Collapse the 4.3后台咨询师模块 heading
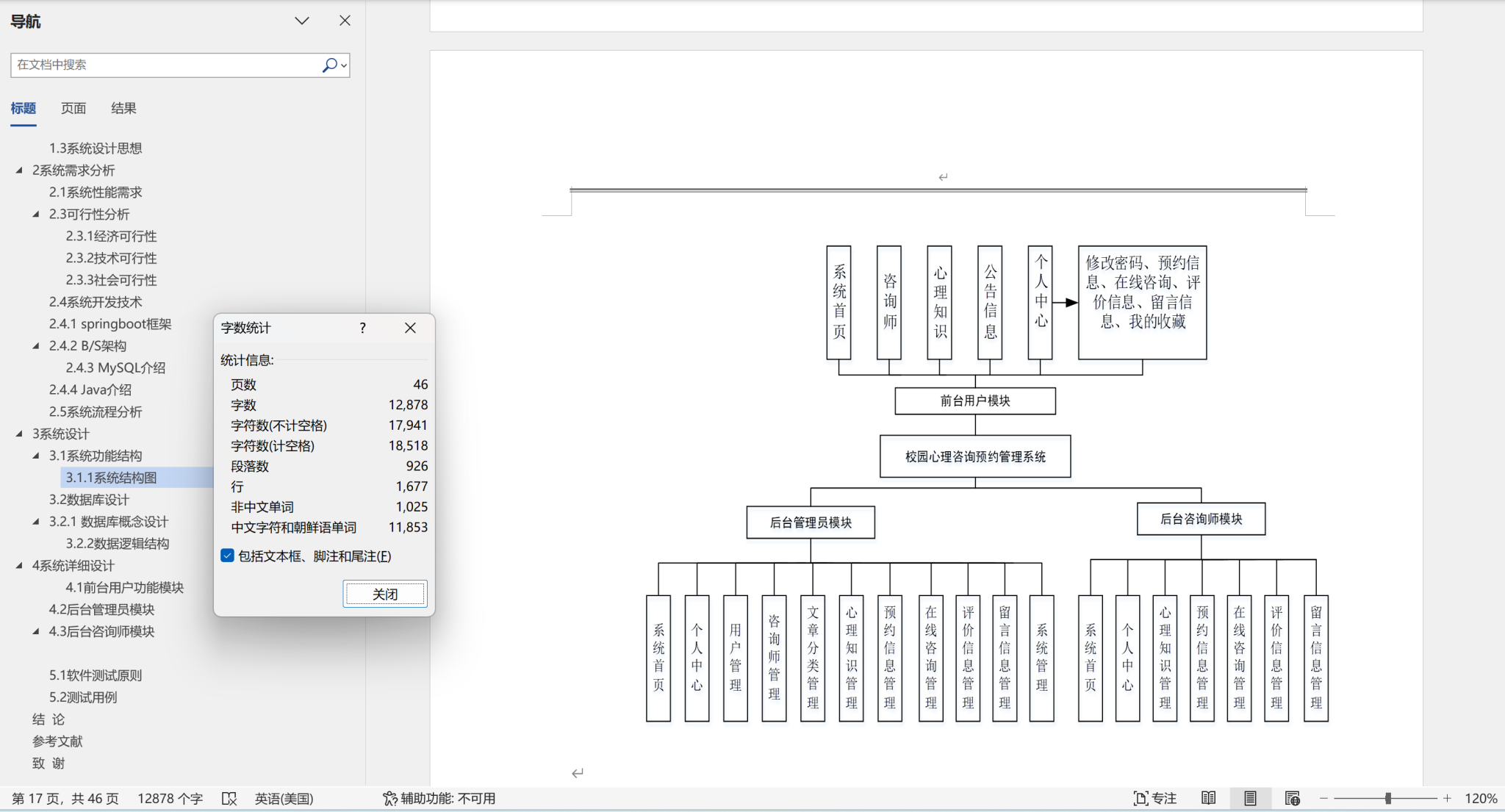The image size is (1505, 812). click(36, 631)
